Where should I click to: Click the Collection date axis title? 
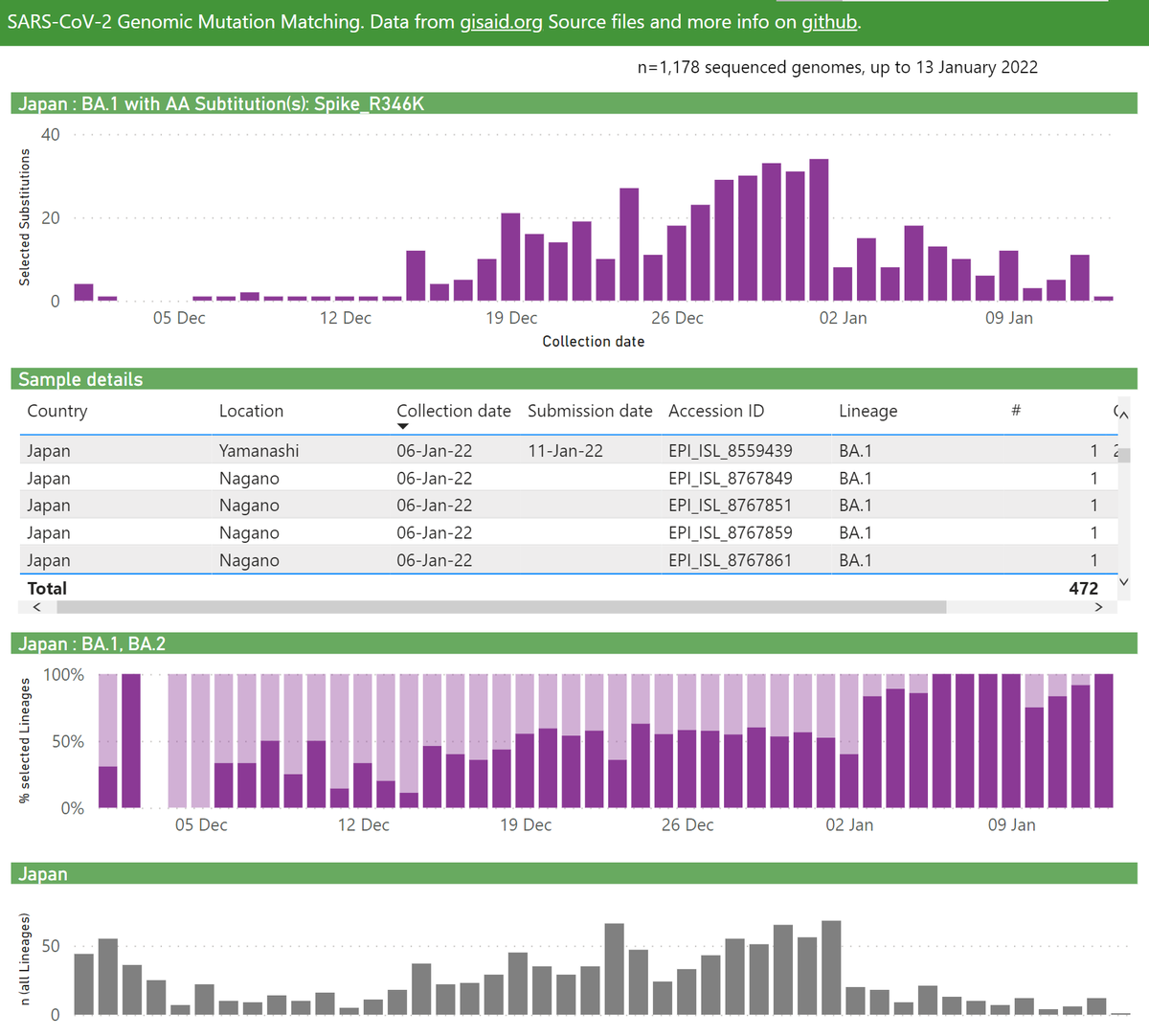593,341
